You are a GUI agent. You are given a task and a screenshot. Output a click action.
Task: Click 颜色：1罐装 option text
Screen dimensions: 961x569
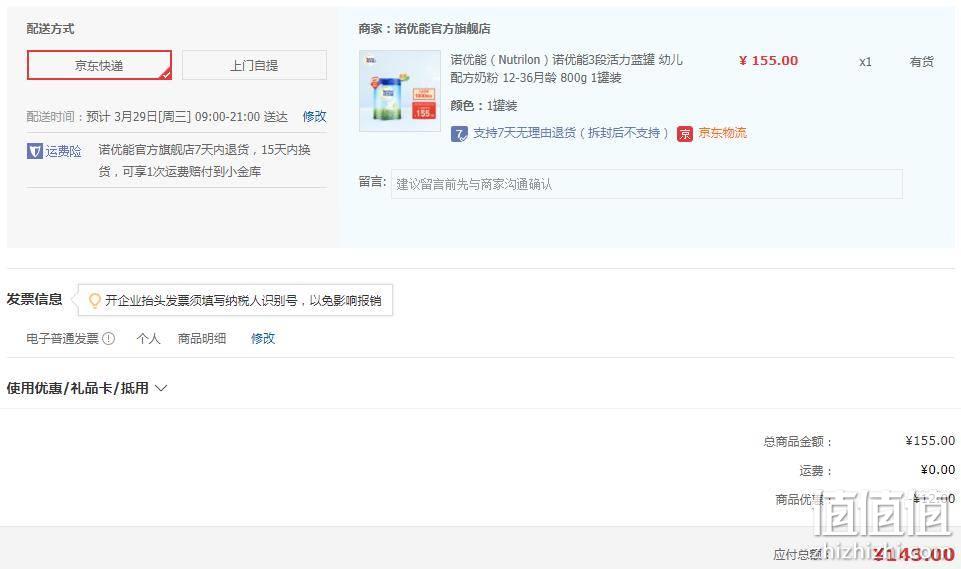[484, 105]
